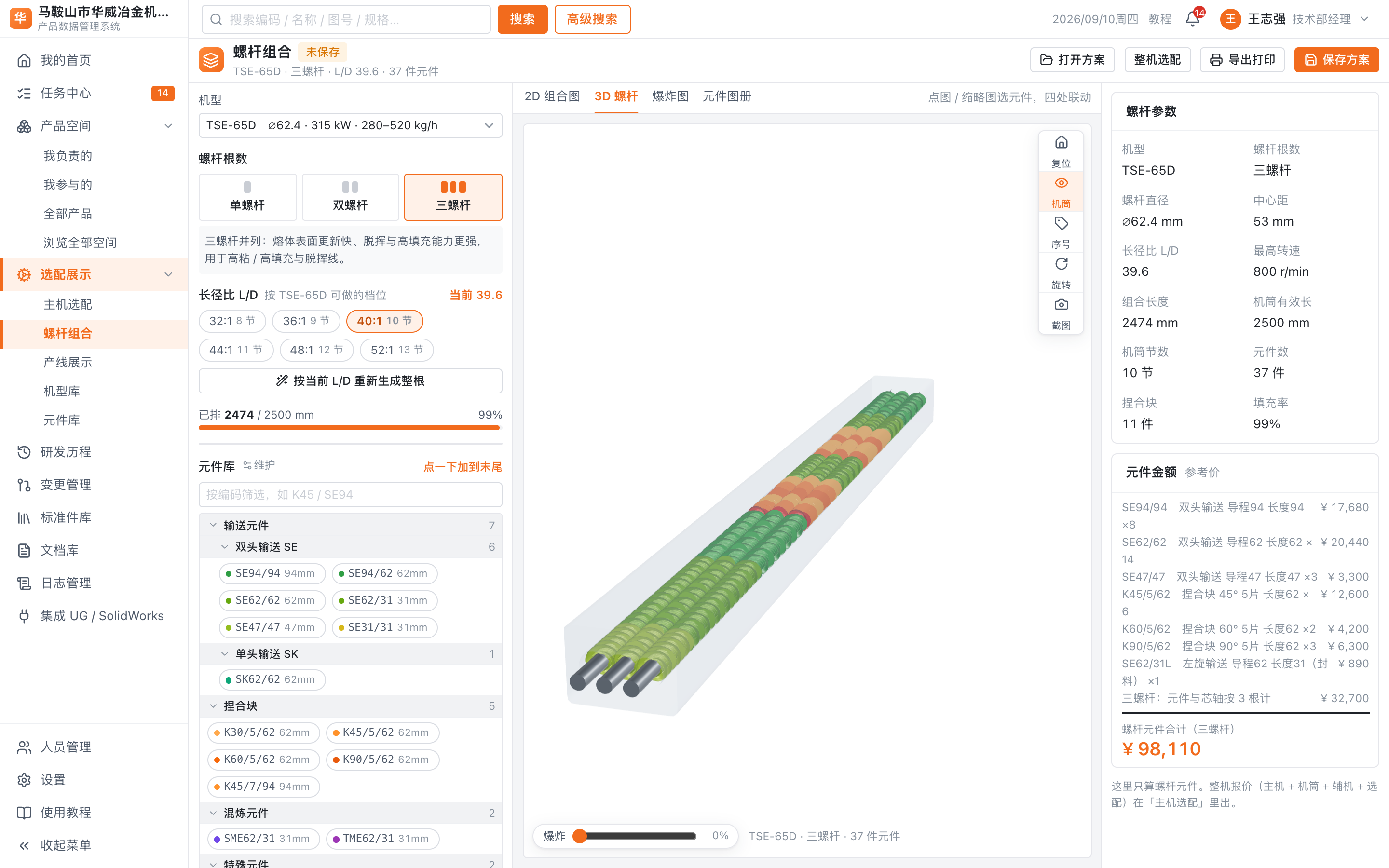
Task: Open 日志管理 in the sidebar
Action: (94, 583)
